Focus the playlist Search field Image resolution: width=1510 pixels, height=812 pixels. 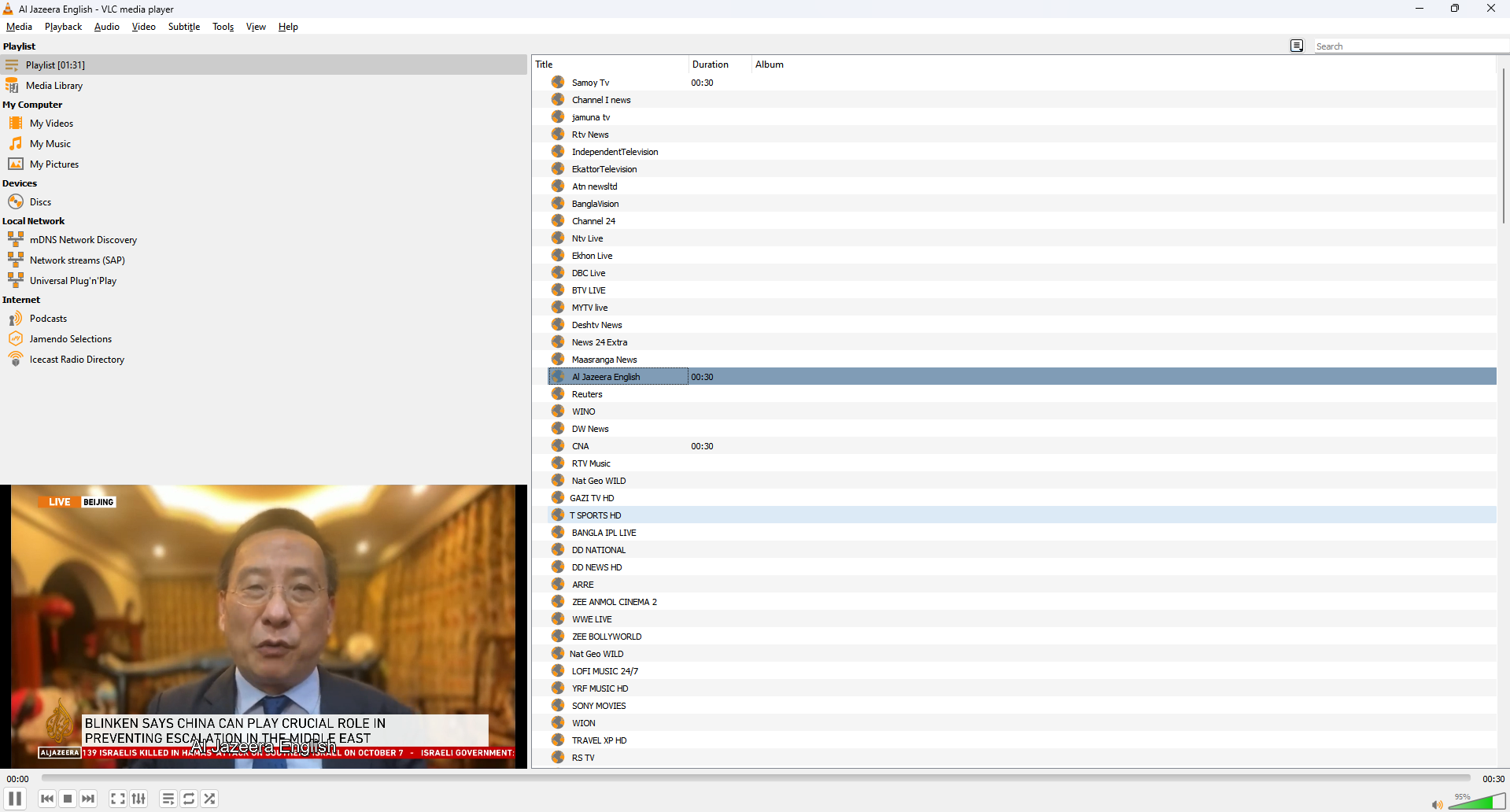(x=1411, y=46)
